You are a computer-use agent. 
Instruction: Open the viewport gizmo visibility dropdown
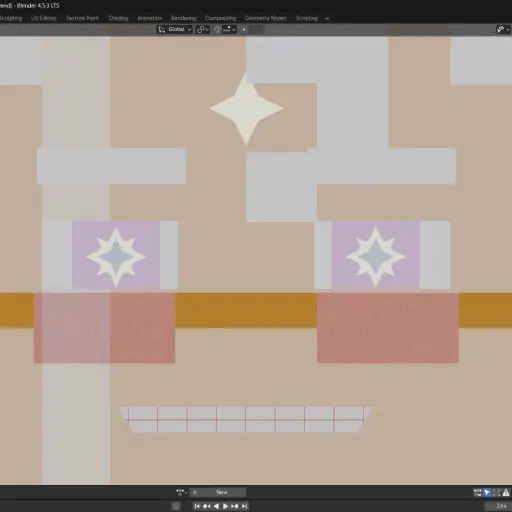(x=503, y=30)
